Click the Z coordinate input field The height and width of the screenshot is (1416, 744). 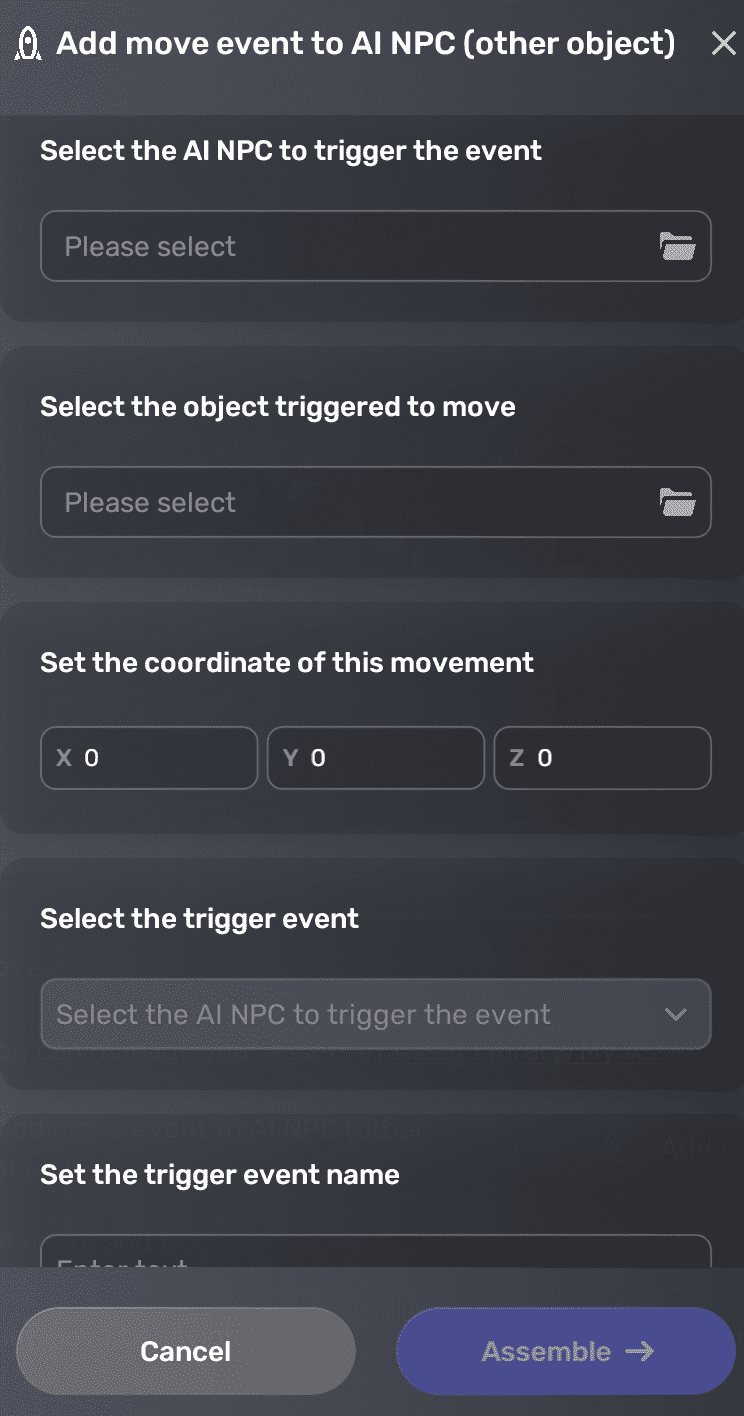[602, 758]
